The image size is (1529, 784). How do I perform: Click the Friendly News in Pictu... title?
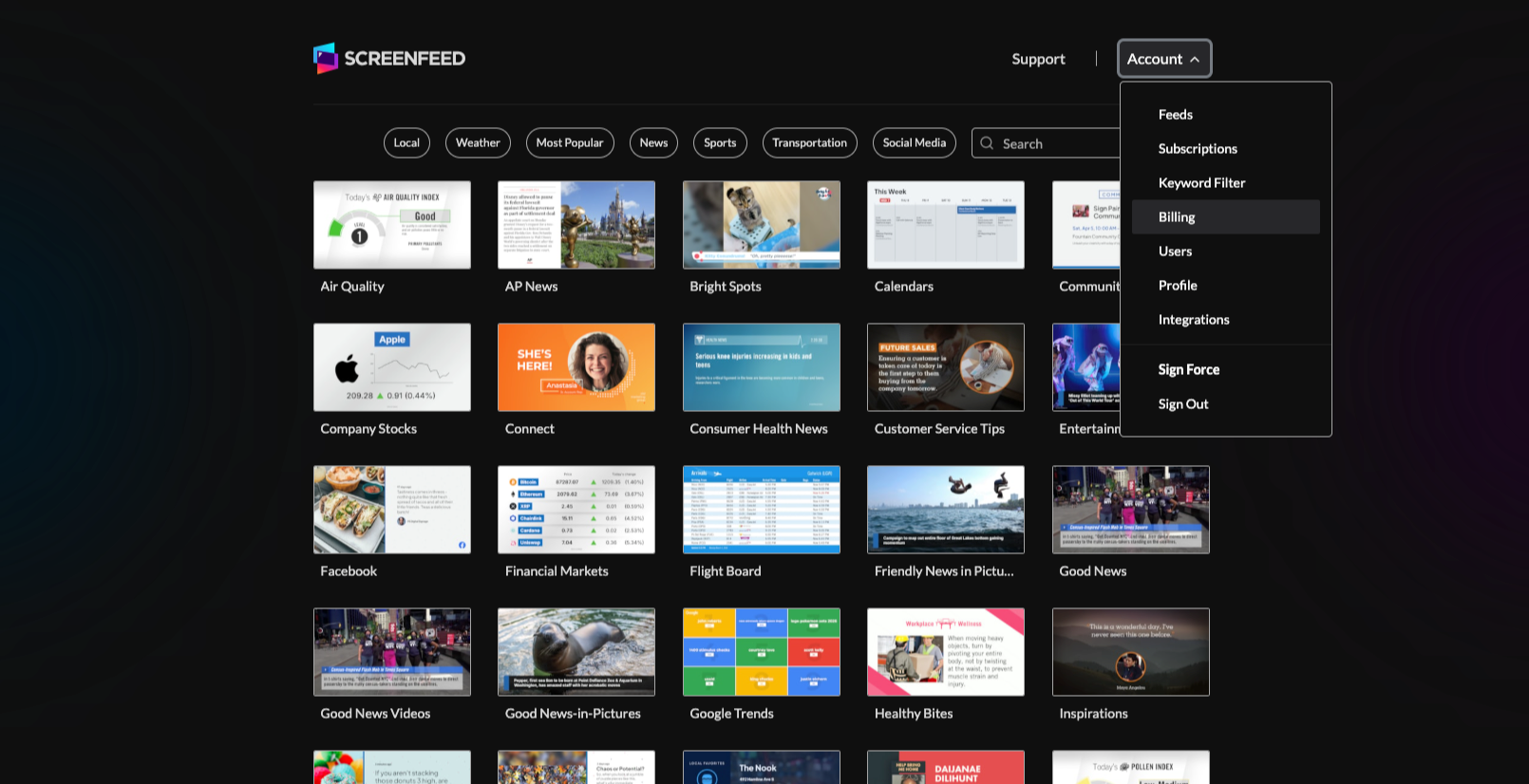coord(944,571)
